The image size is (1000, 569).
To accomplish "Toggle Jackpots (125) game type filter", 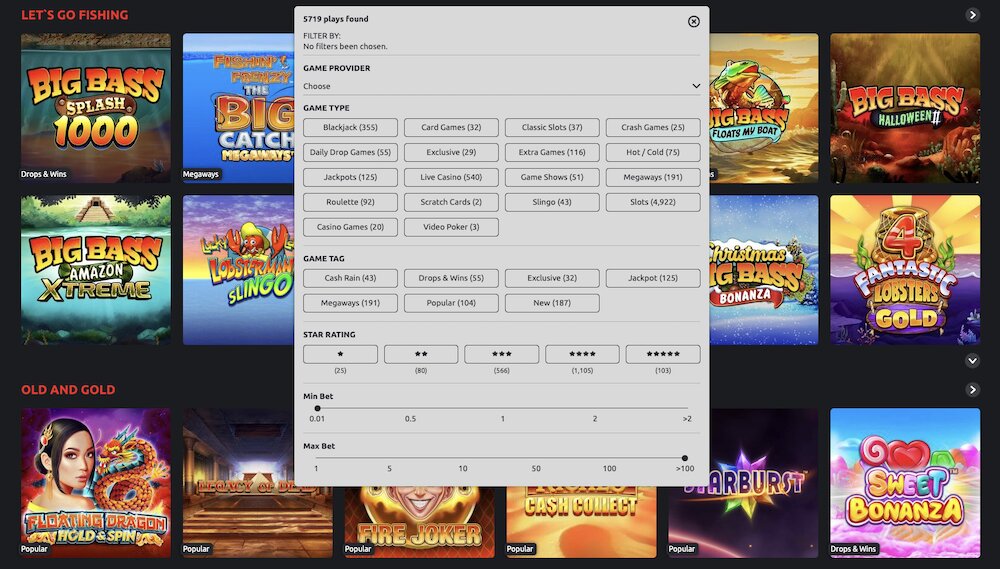I will [350, 177].
